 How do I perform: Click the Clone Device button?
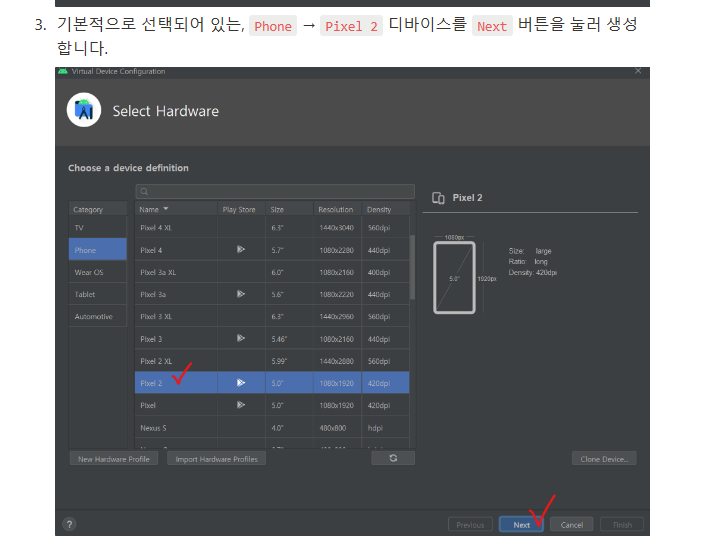point(604,458)
